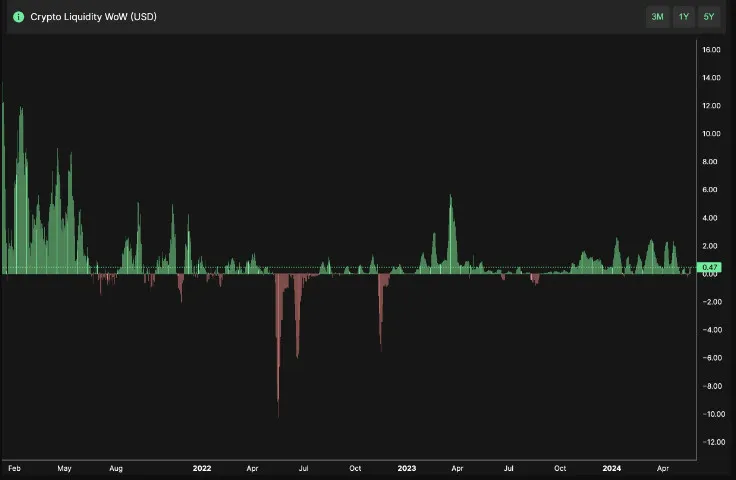Viewport: 736px width, 480px height.
Task: Click the Feb label on time axis
Action: point(14,468)
